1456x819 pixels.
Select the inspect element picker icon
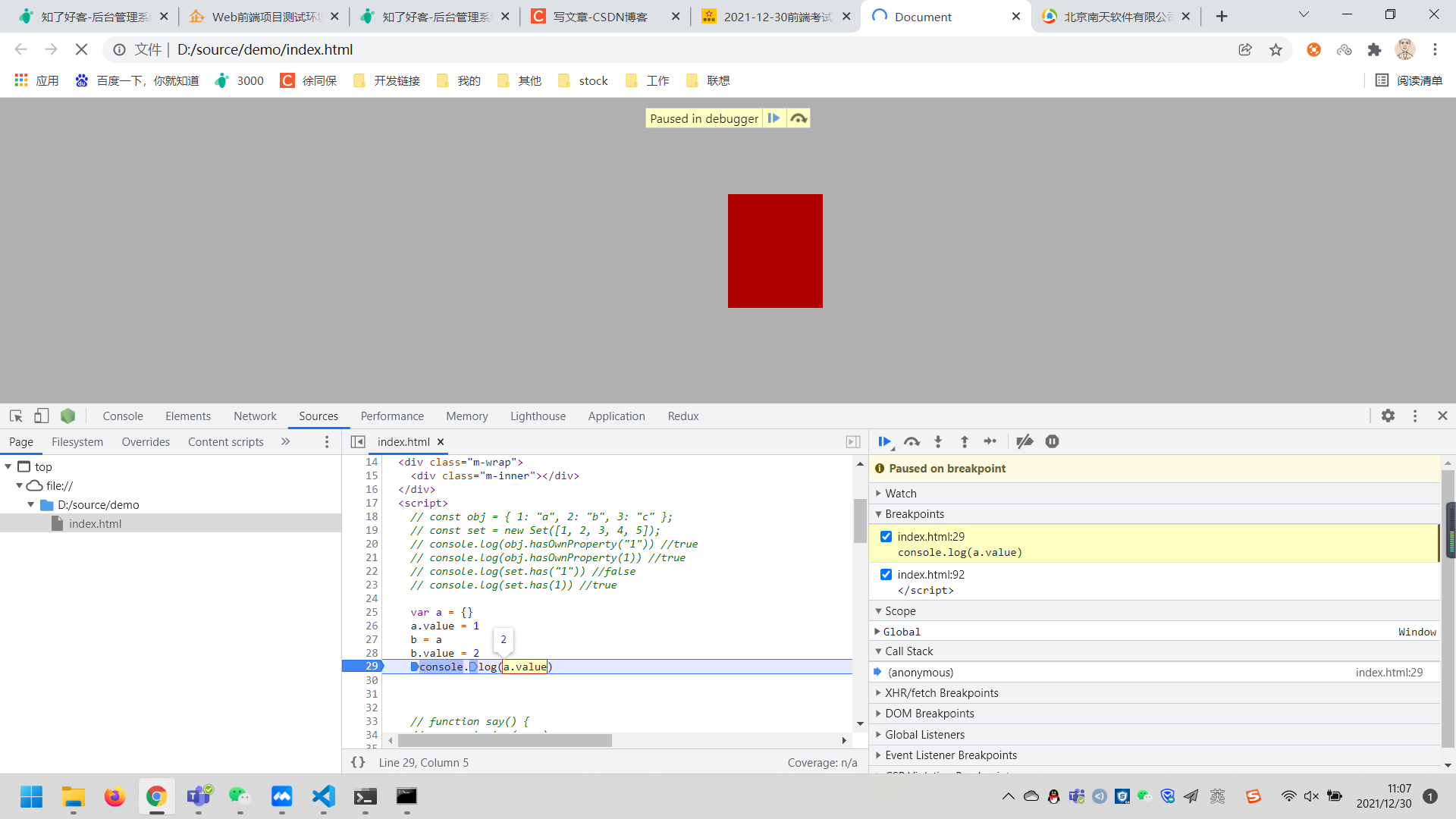pos(16,416)
